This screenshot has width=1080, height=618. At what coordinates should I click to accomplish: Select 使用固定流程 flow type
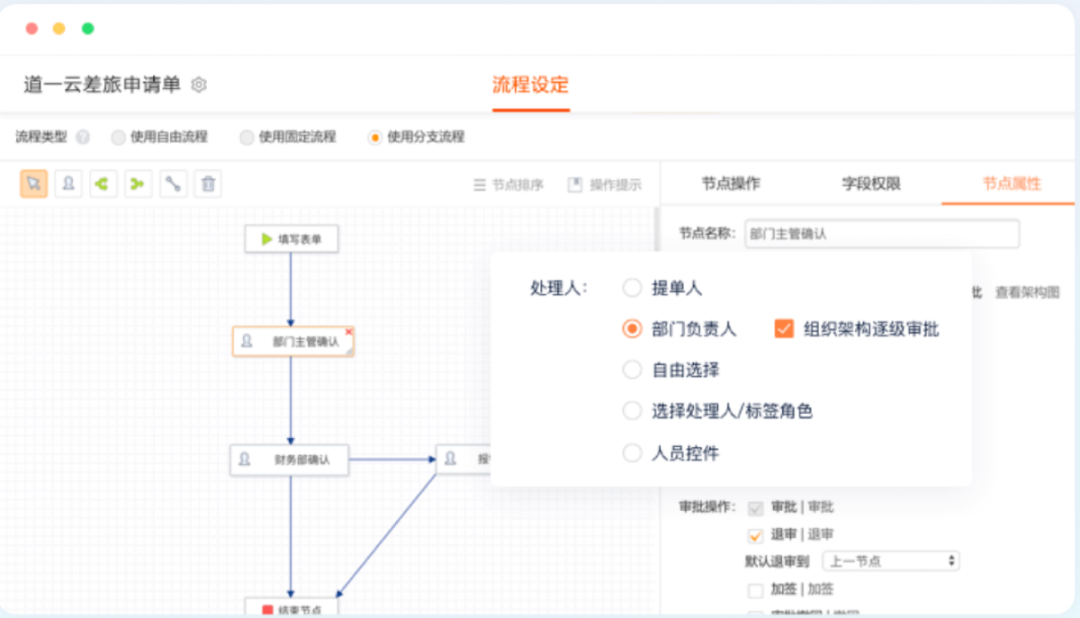[247, 137]
